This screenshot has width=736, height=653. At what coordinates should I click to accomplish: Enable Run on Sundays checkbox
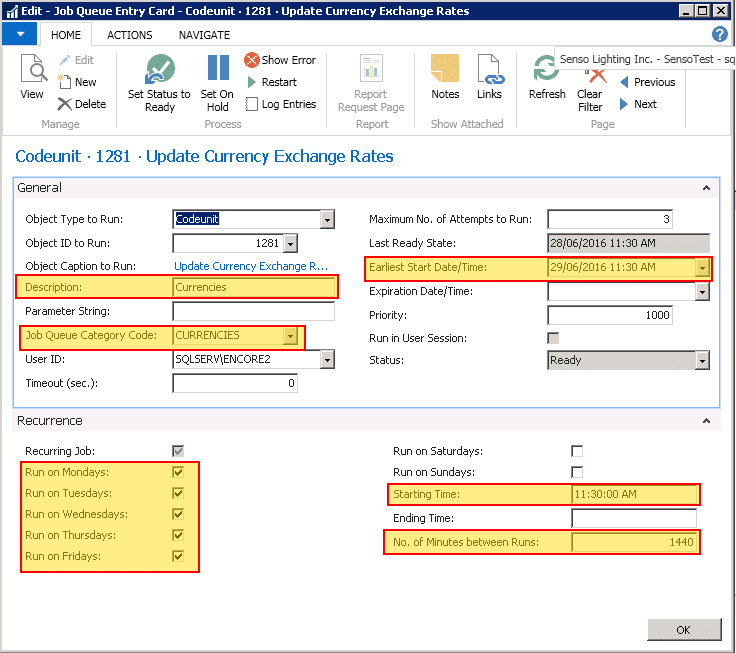577,472
